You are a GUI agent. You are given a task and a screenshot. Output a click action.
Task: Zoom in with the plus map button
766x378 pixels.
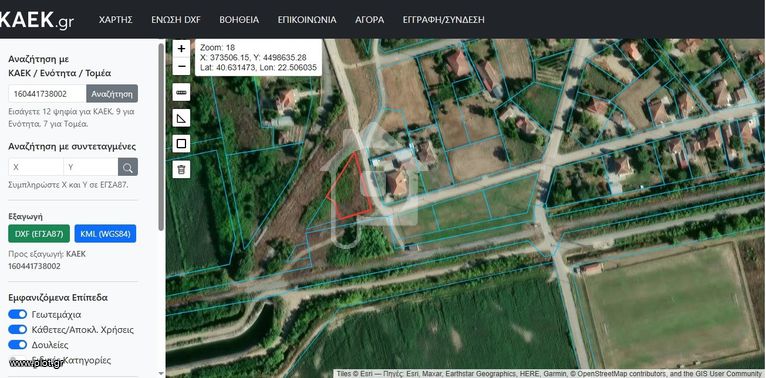pyautogui.click(x=181, y=48)
